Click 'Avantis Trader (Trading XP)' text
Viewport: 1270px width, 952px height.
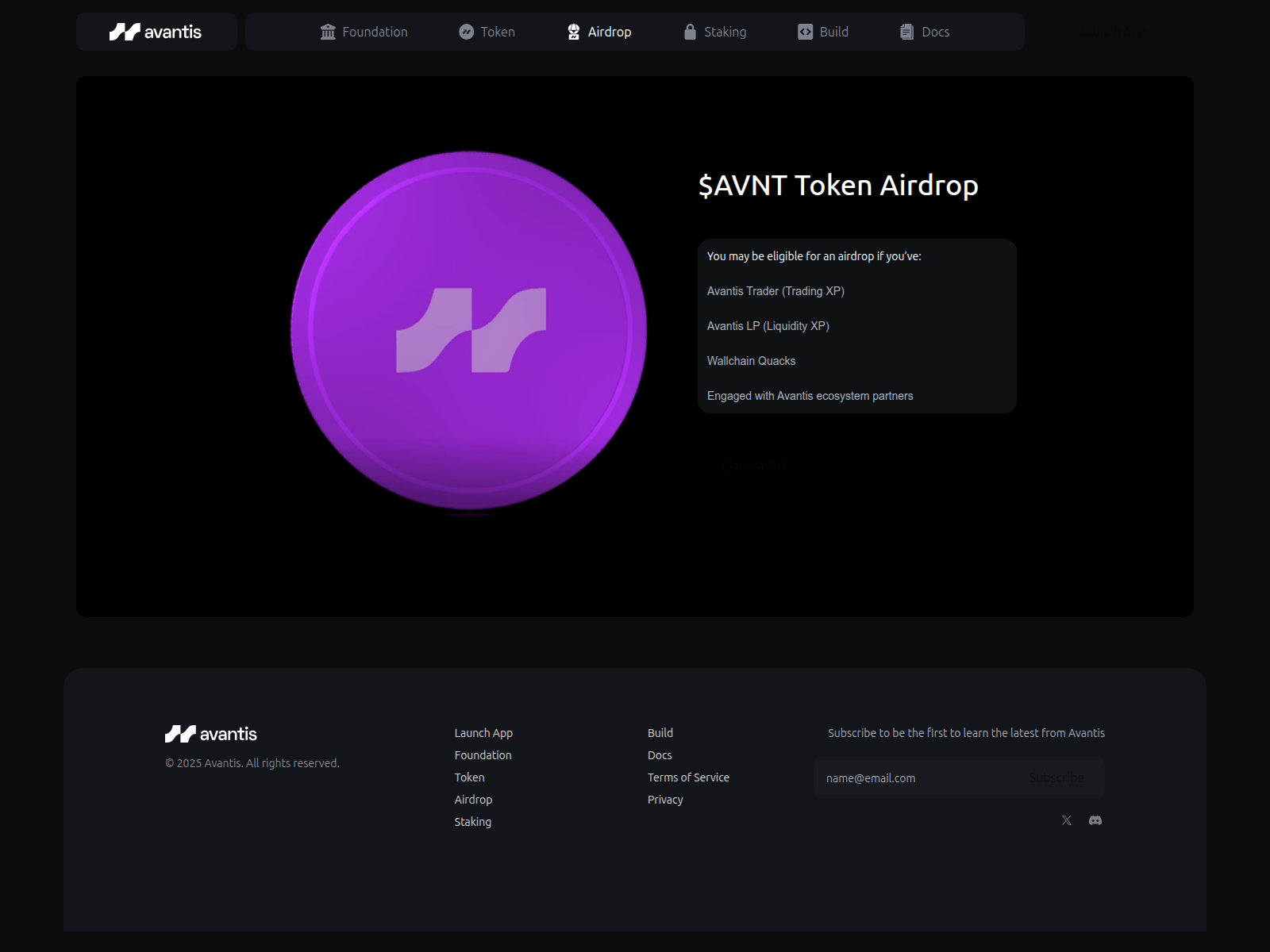click(775, 291)
